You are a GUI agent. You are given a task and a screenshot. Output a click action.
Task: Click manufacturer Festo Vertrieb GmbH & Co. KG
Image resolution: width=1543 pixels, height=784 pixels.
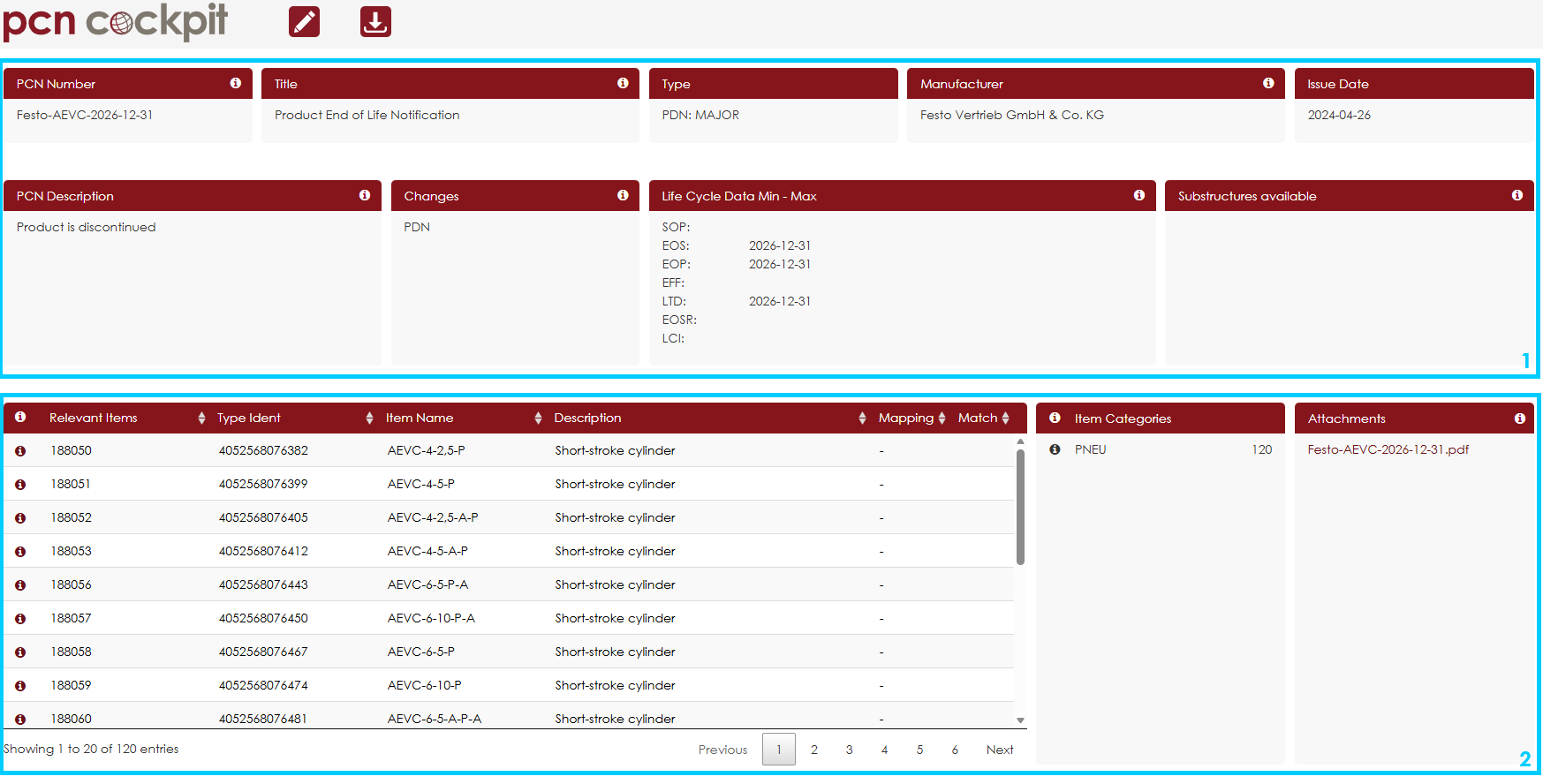click(1012, 115)
